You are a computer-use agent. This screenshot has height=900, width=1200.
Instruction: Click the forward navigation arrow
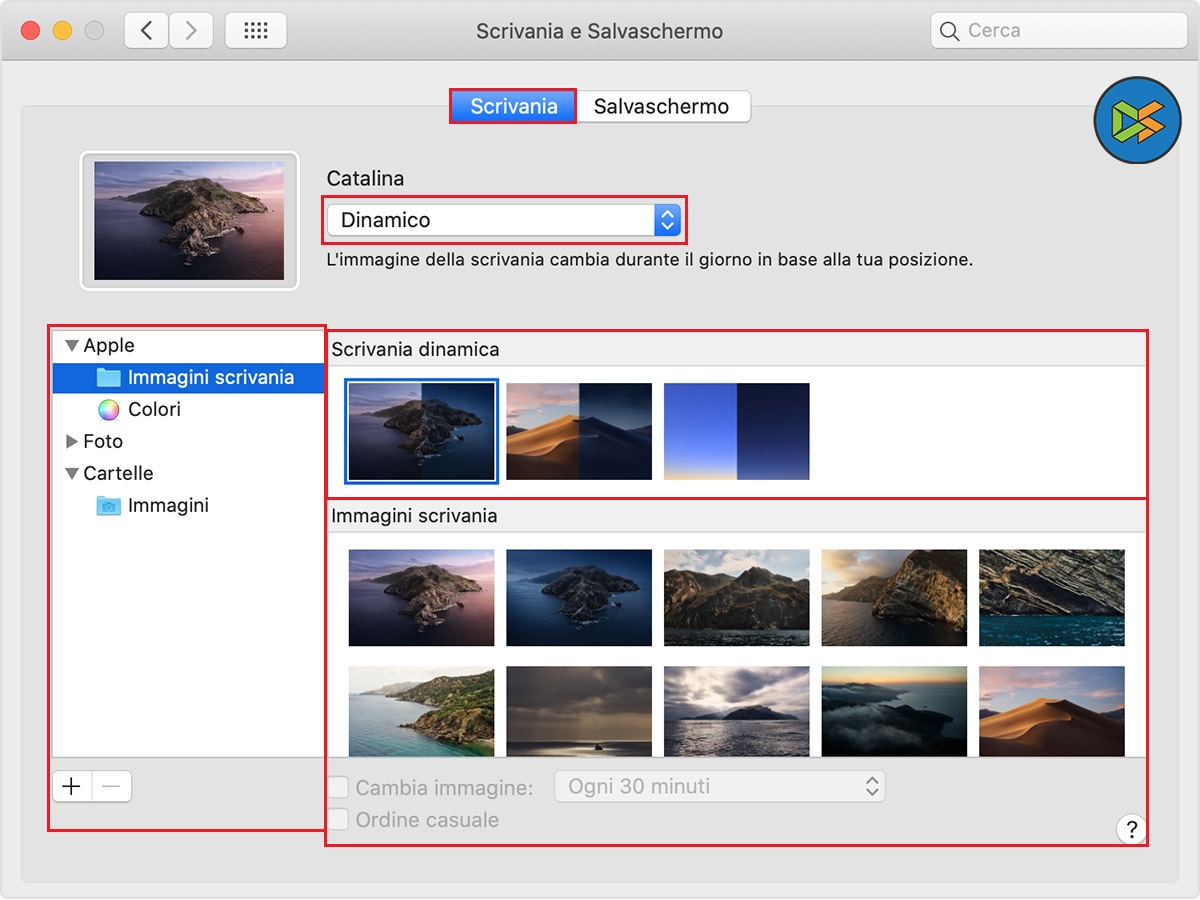coord(191,31)
